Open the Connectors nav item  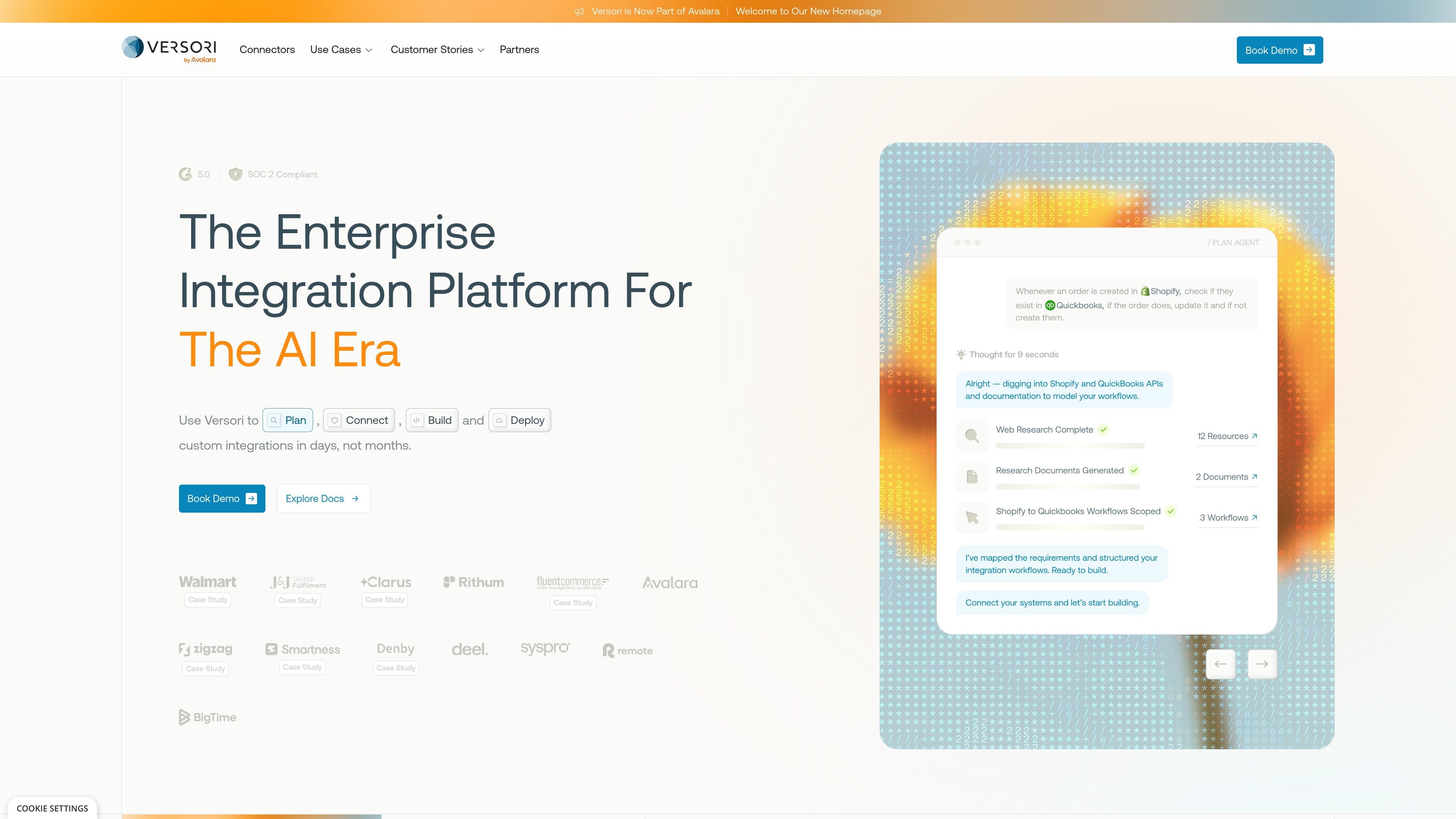pos(267,50)
